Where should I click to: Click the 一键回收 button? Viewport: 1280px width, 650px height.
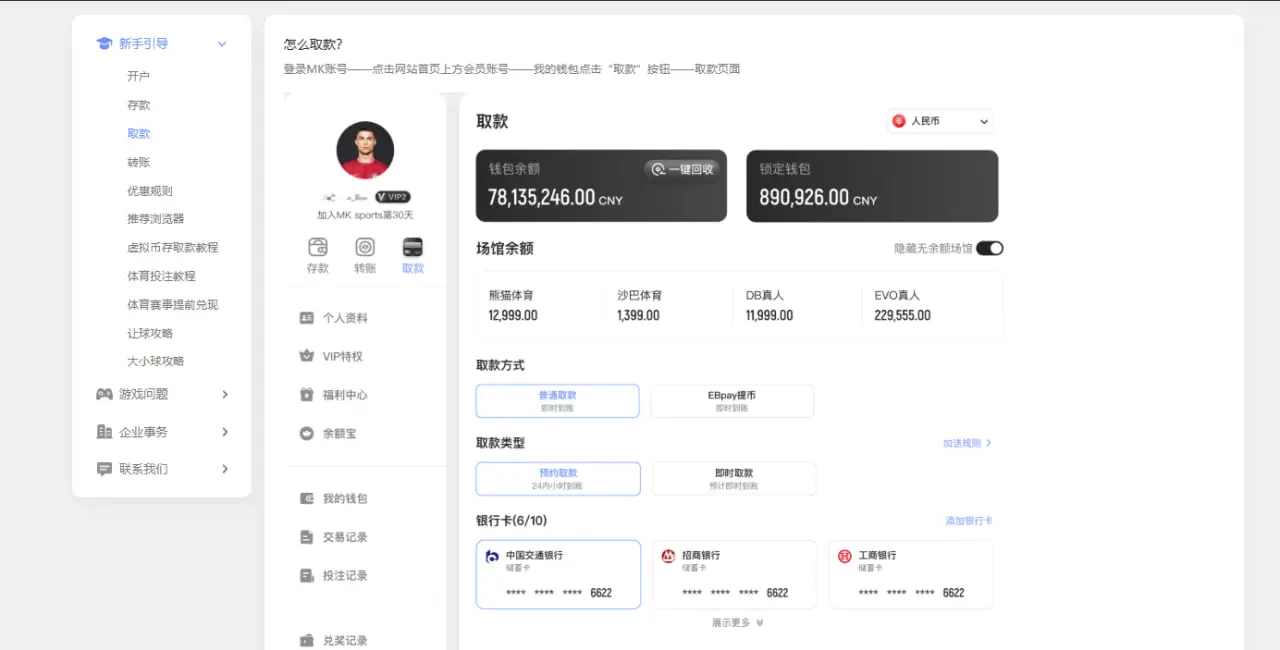coord(682,169)
